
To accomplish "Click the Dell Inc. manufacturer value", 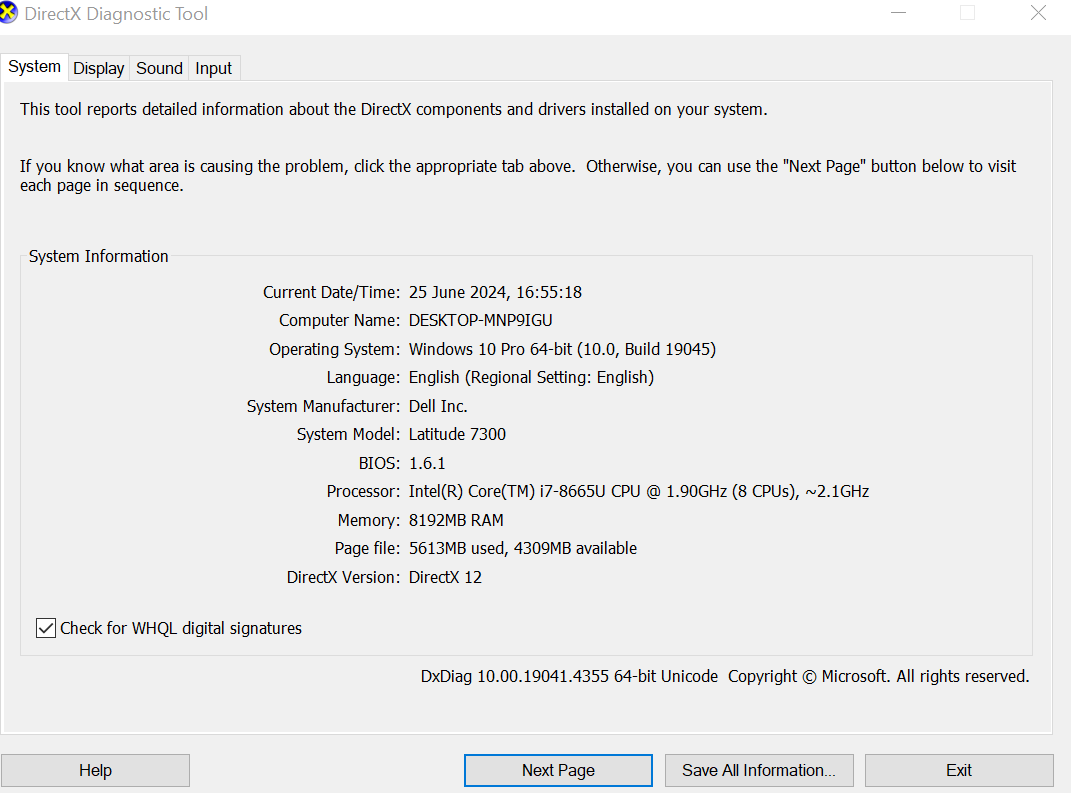I will tap(438, 406).
